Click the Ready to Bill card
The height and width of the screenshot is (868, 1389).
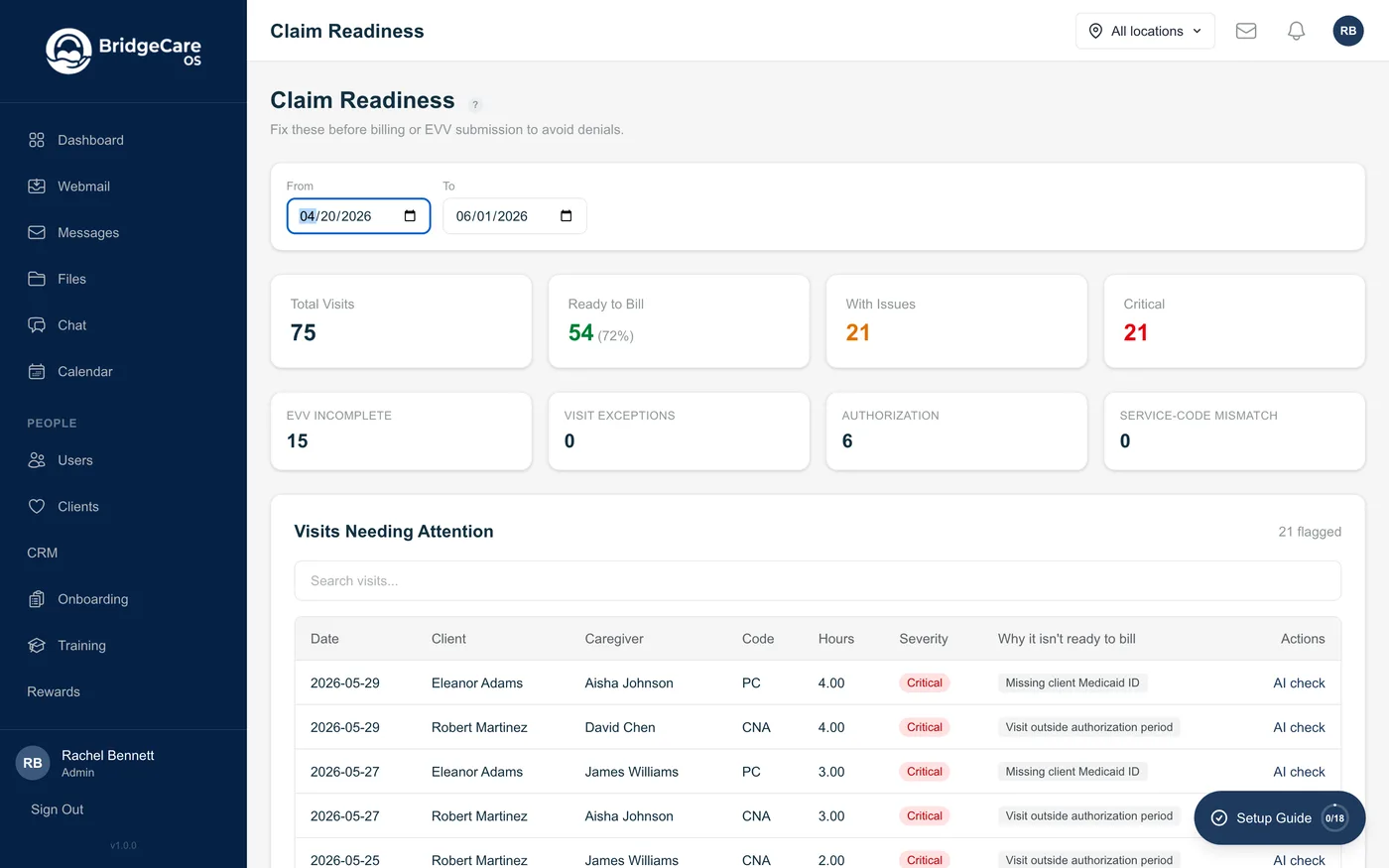[x=679, y=321]
